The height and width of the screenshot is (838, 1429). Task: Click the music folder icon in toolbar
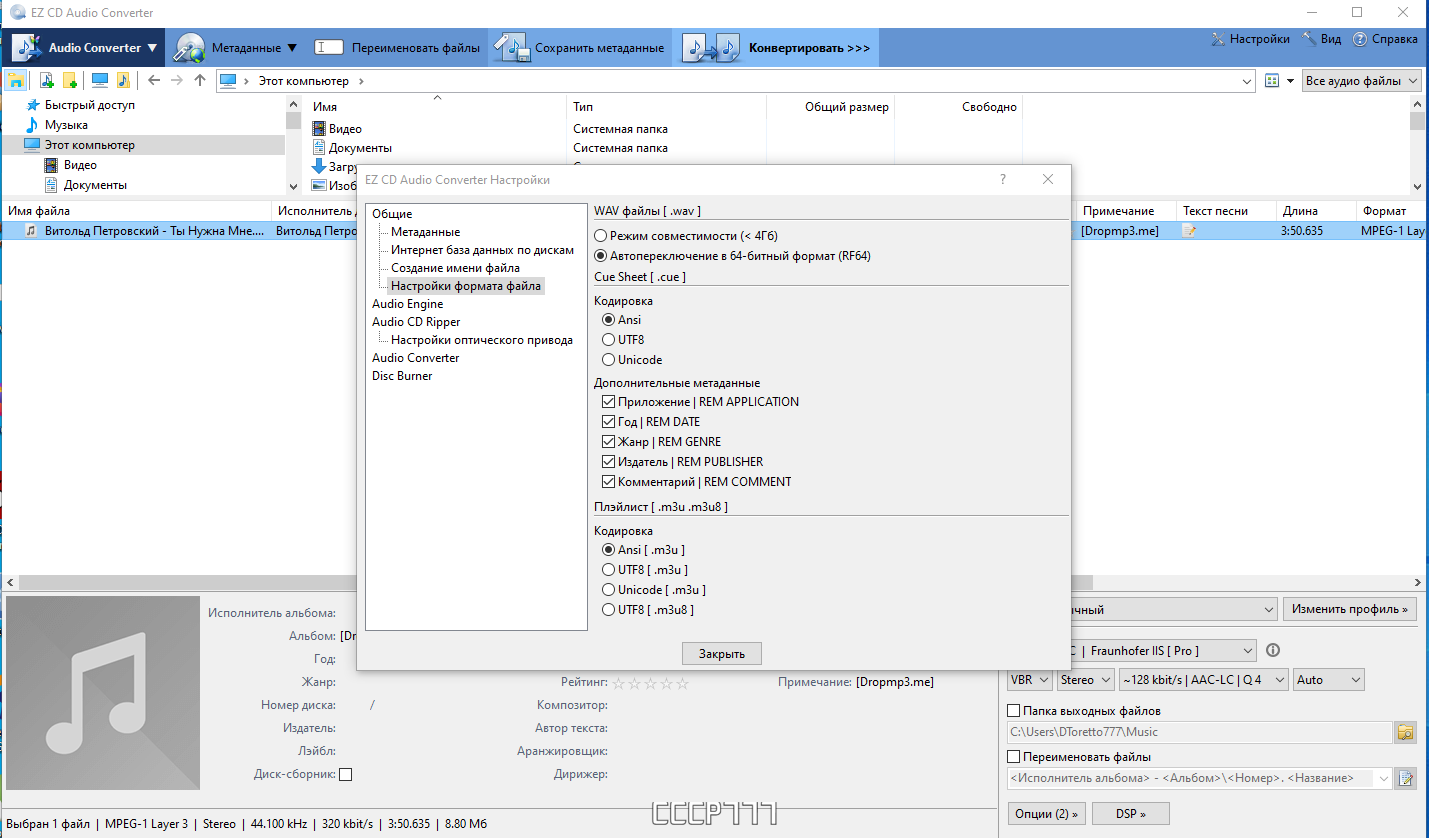[x=123, y=81]
